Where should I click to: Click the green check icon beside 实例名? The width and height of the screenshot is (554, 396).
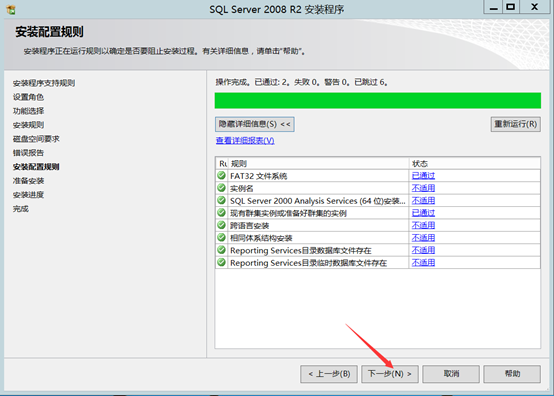(x=222, y=188)
